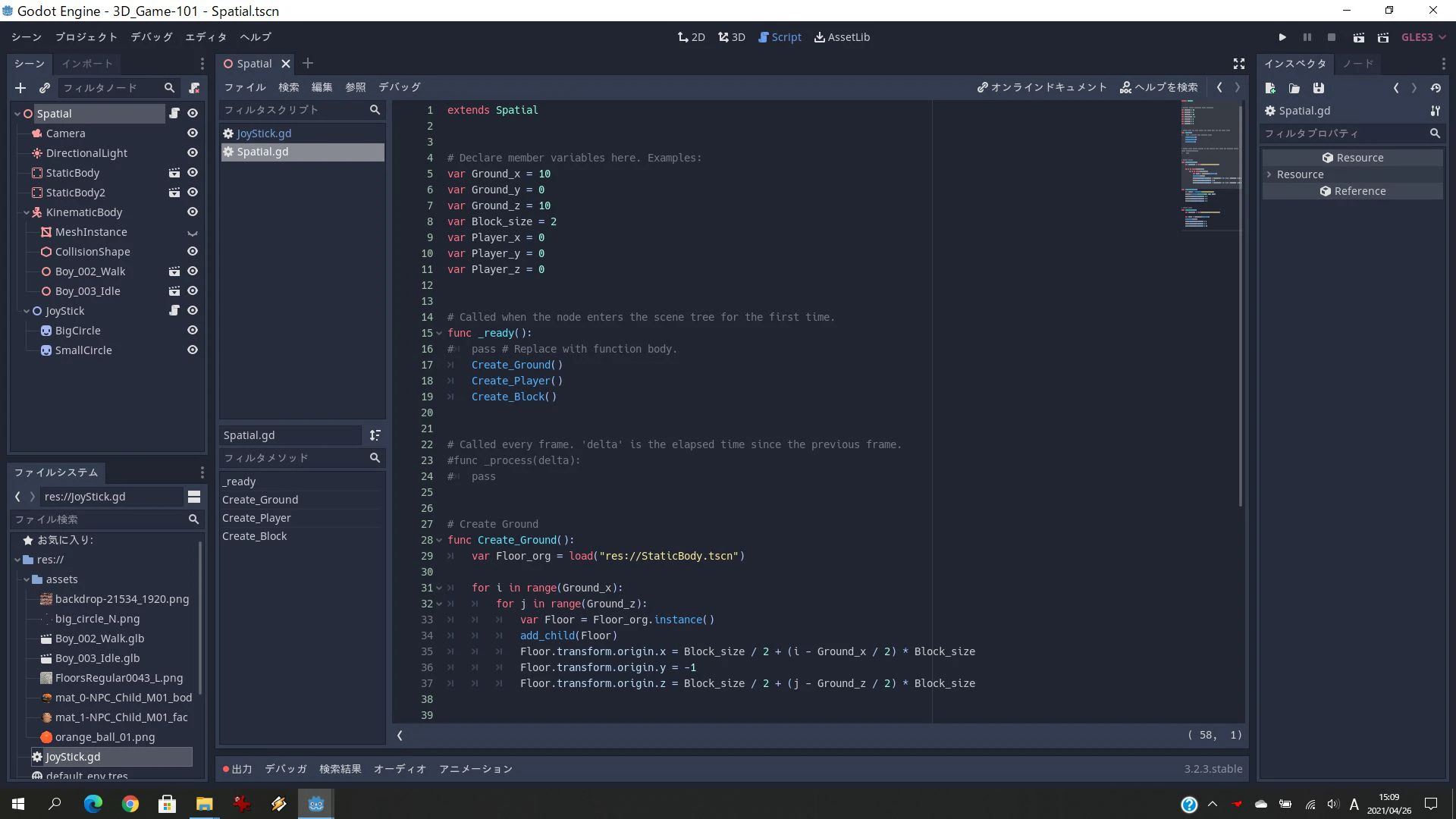This screenshot has height=819, width=1456.
Task: Click ヘルプを検索 button
Action: click(x=1159, y=87)
